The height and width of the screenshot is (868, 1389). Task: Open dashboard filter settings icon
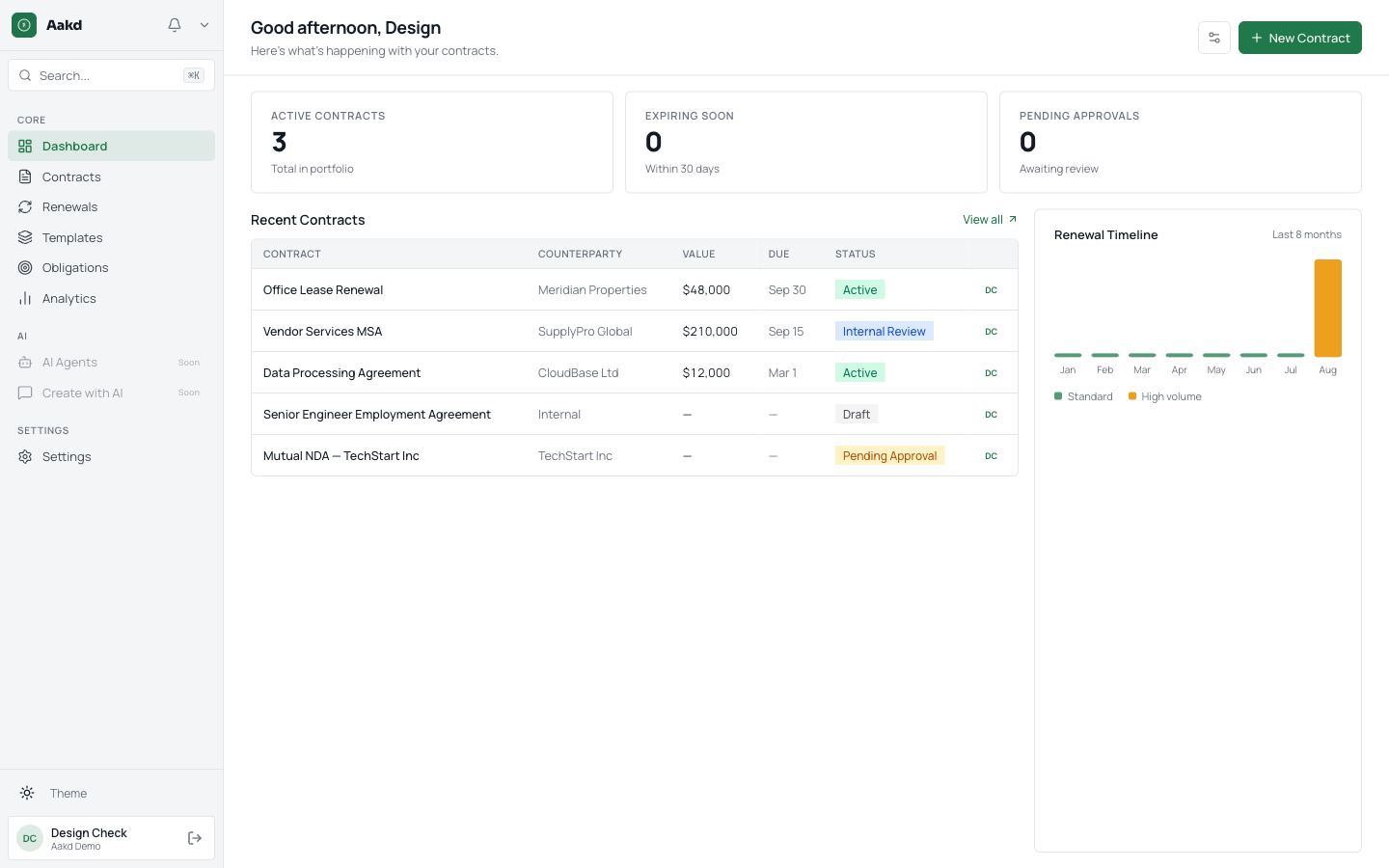click(1214, 38)
